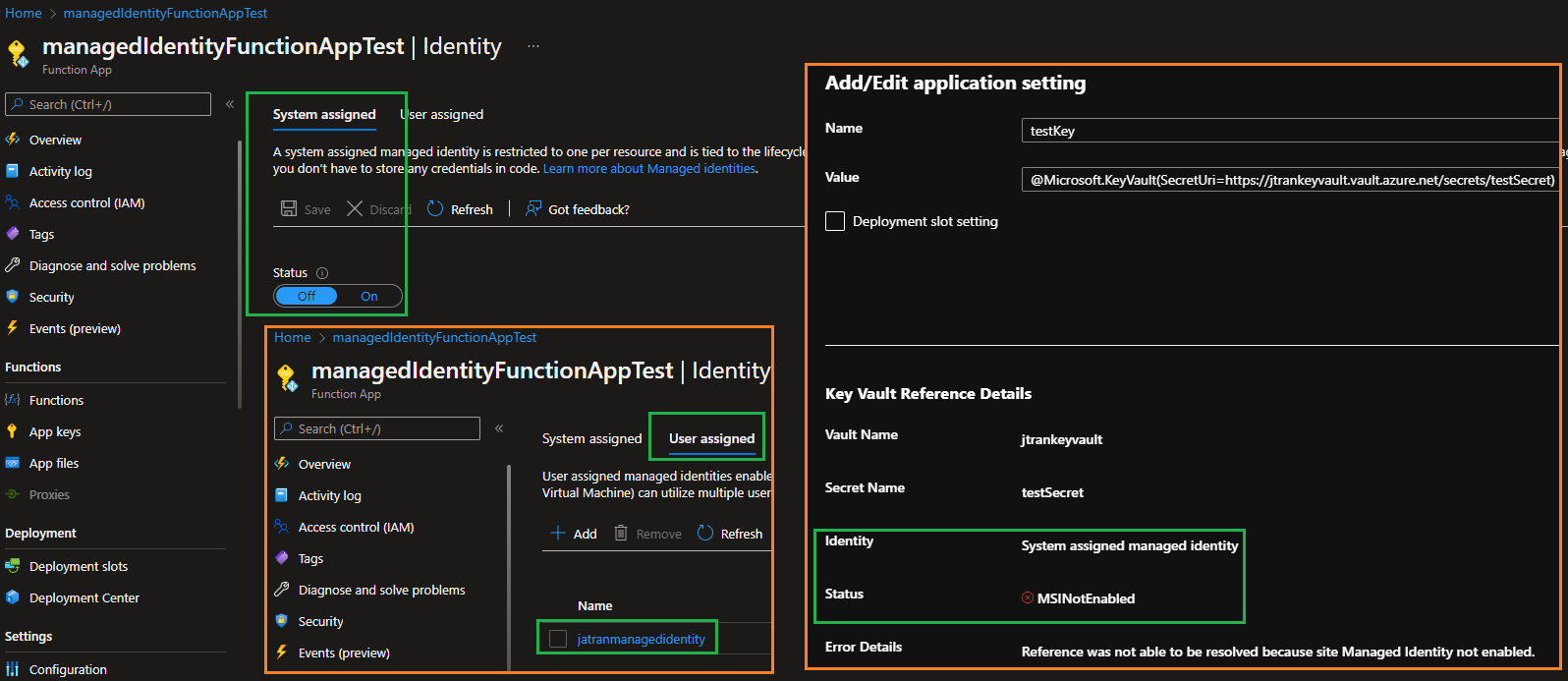Click the Events (preview) icon in the inset panel
Image resolution: width=1568 pixels, height=681 pixels.
282,653
